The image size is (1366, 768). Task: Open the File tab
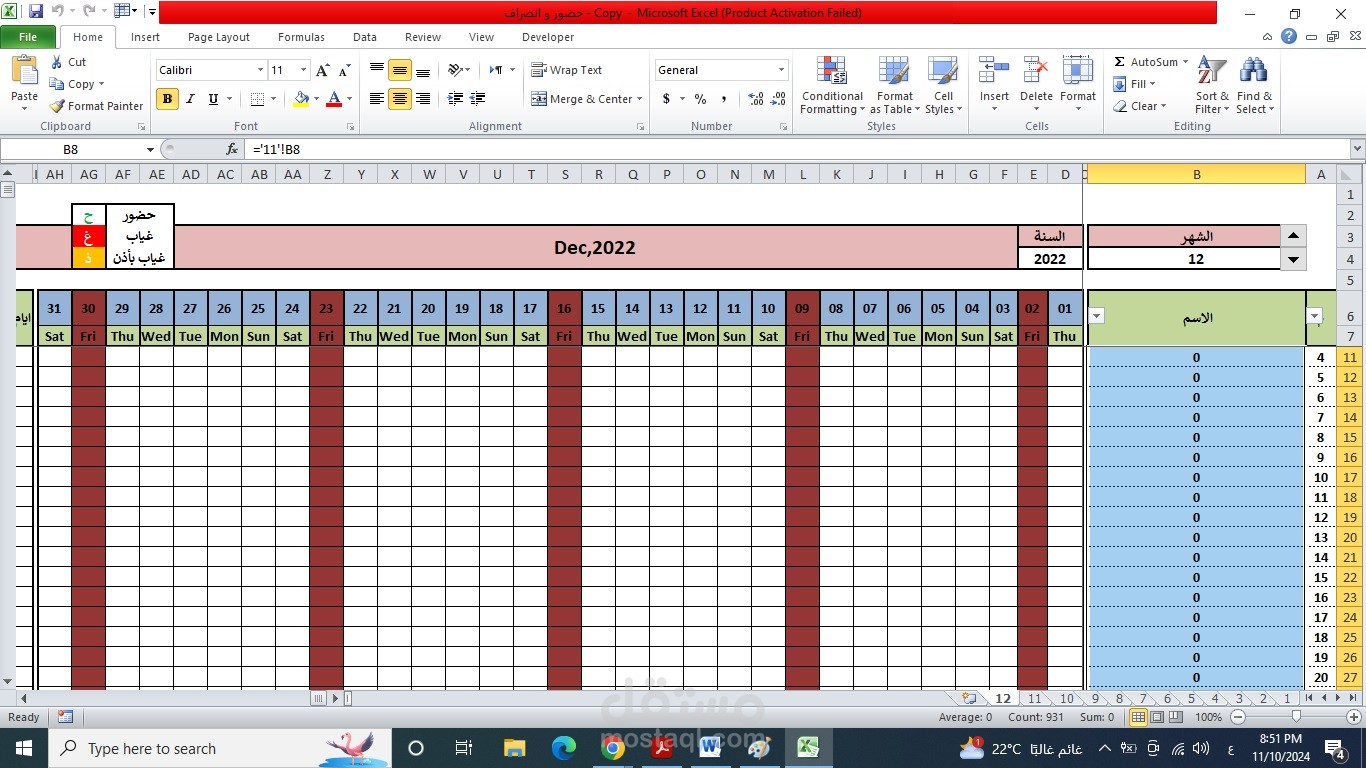pyautogui.click(x=28, y=37)
